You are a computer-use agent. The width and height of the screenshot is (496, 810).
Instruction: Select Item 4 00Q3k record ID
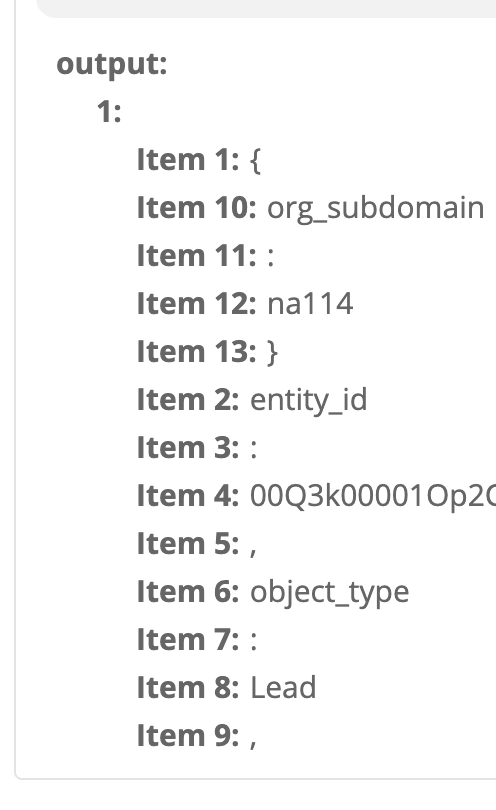[373, 495]
